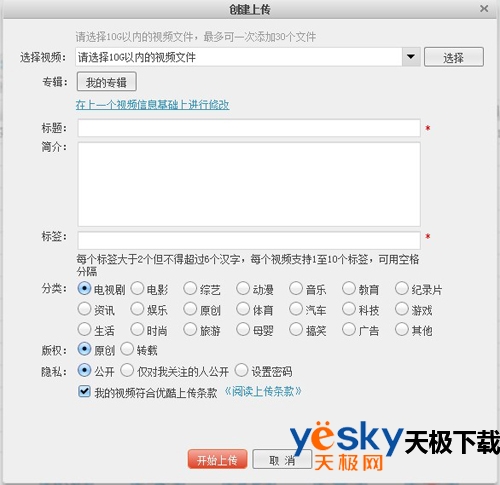Focus the 标题 title input field
Screen dimensions: 500x485
(249, 128)
